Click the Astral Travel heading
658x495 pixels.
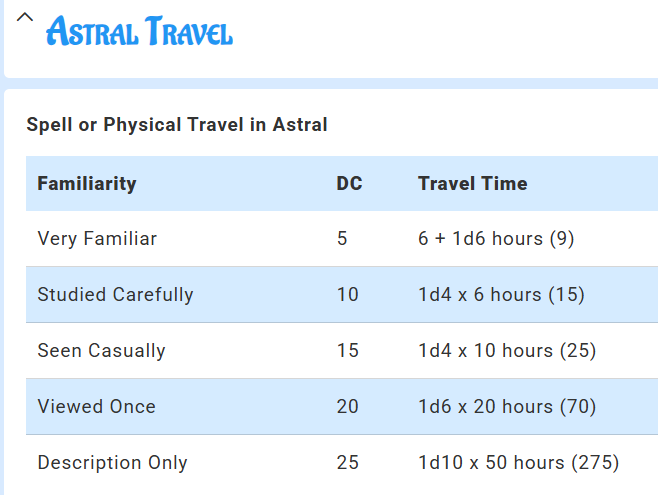click(x=140, y=32)
